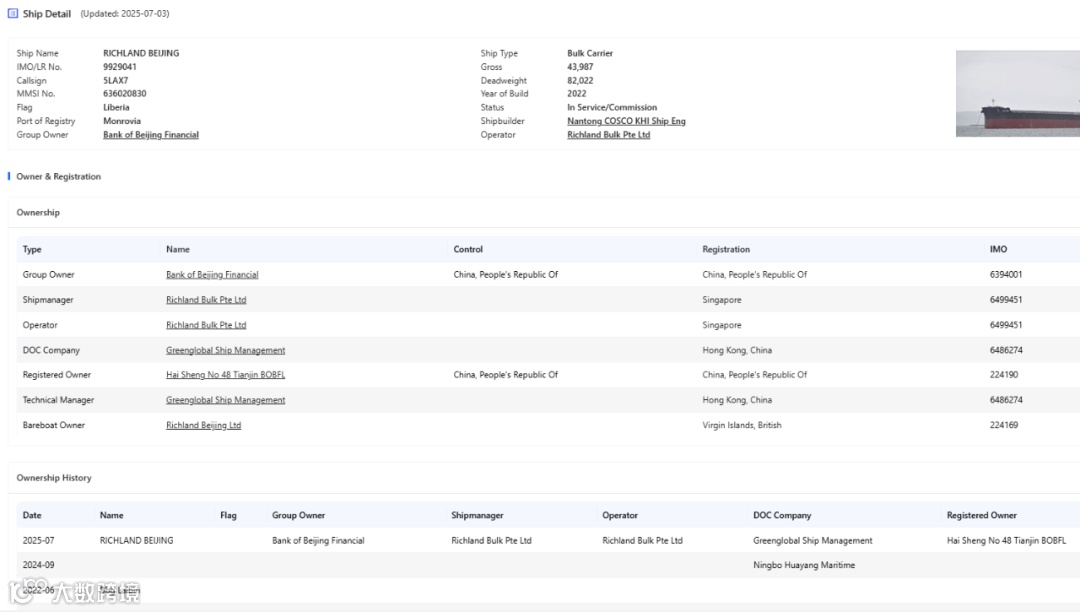Select year of build 2022

[577, 94]
